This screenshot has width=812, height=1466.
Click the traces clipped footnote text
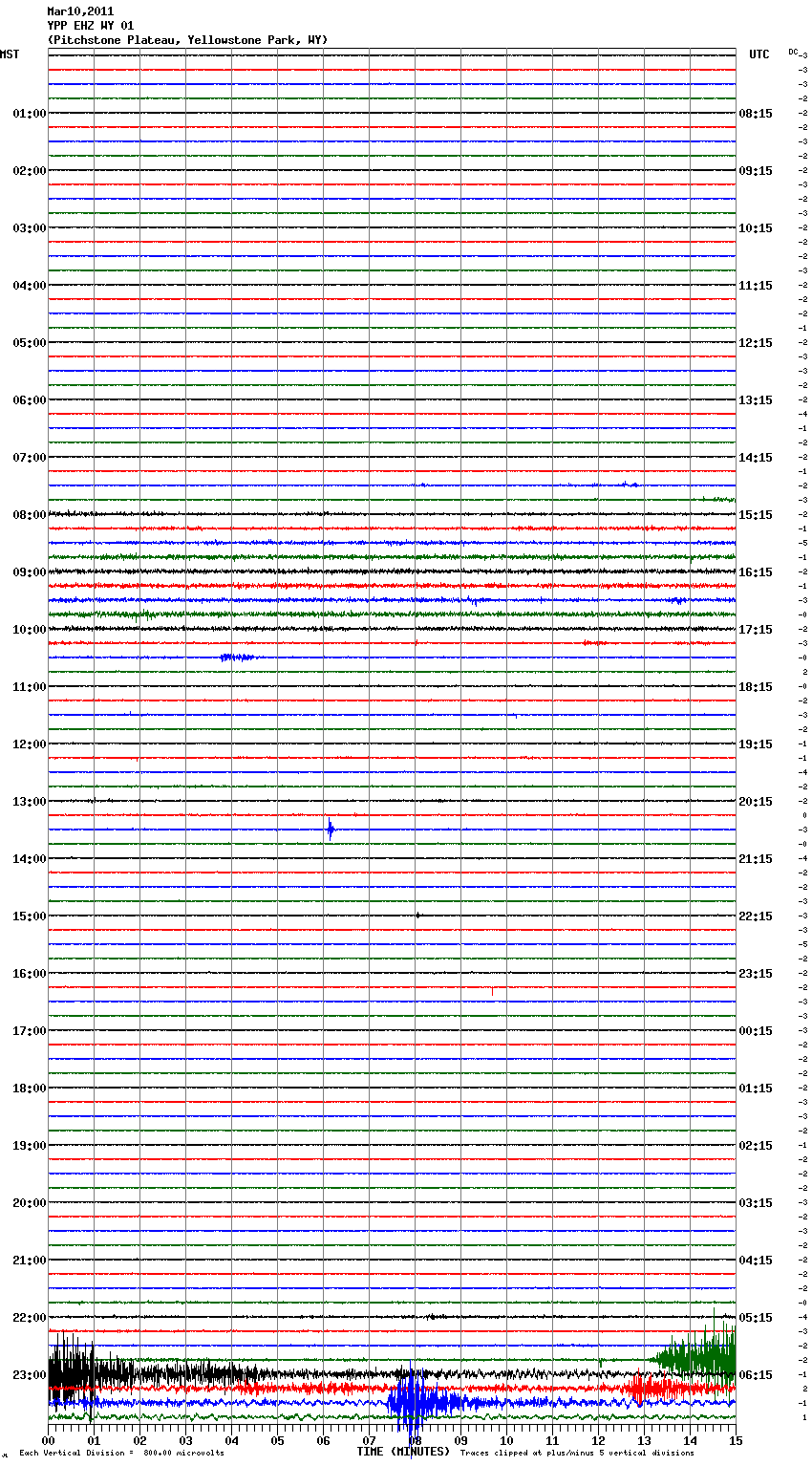(577, 1454)
